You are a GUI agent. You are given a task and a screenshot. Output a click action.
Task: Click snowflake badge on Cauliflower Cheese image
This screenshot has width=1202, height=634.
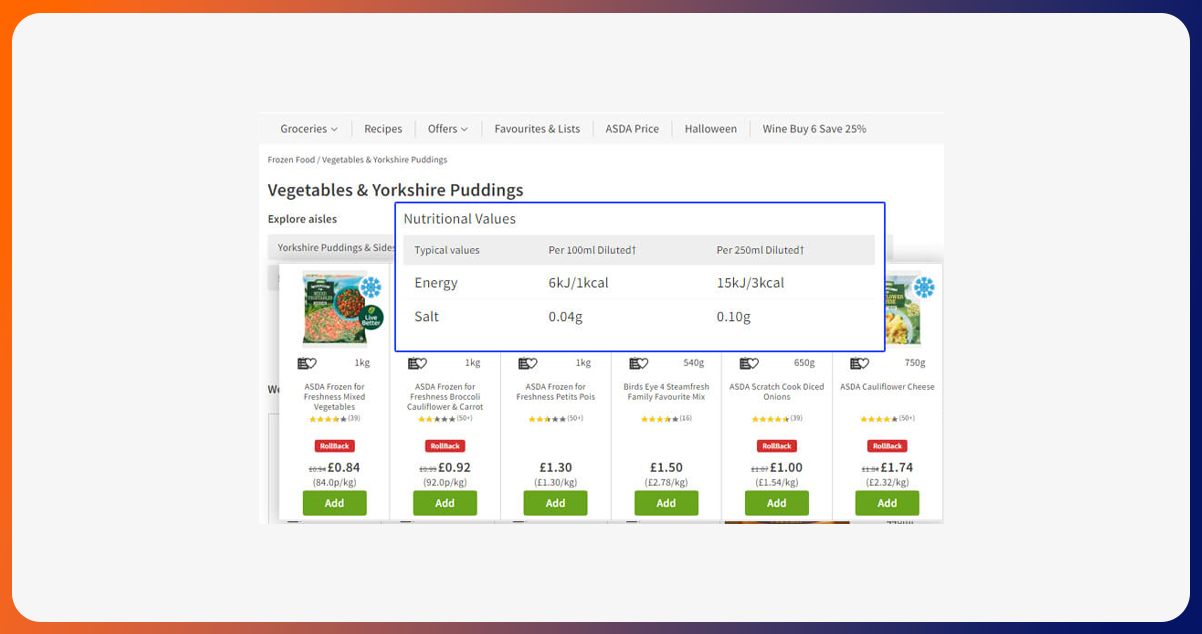[x=923, y=288]
